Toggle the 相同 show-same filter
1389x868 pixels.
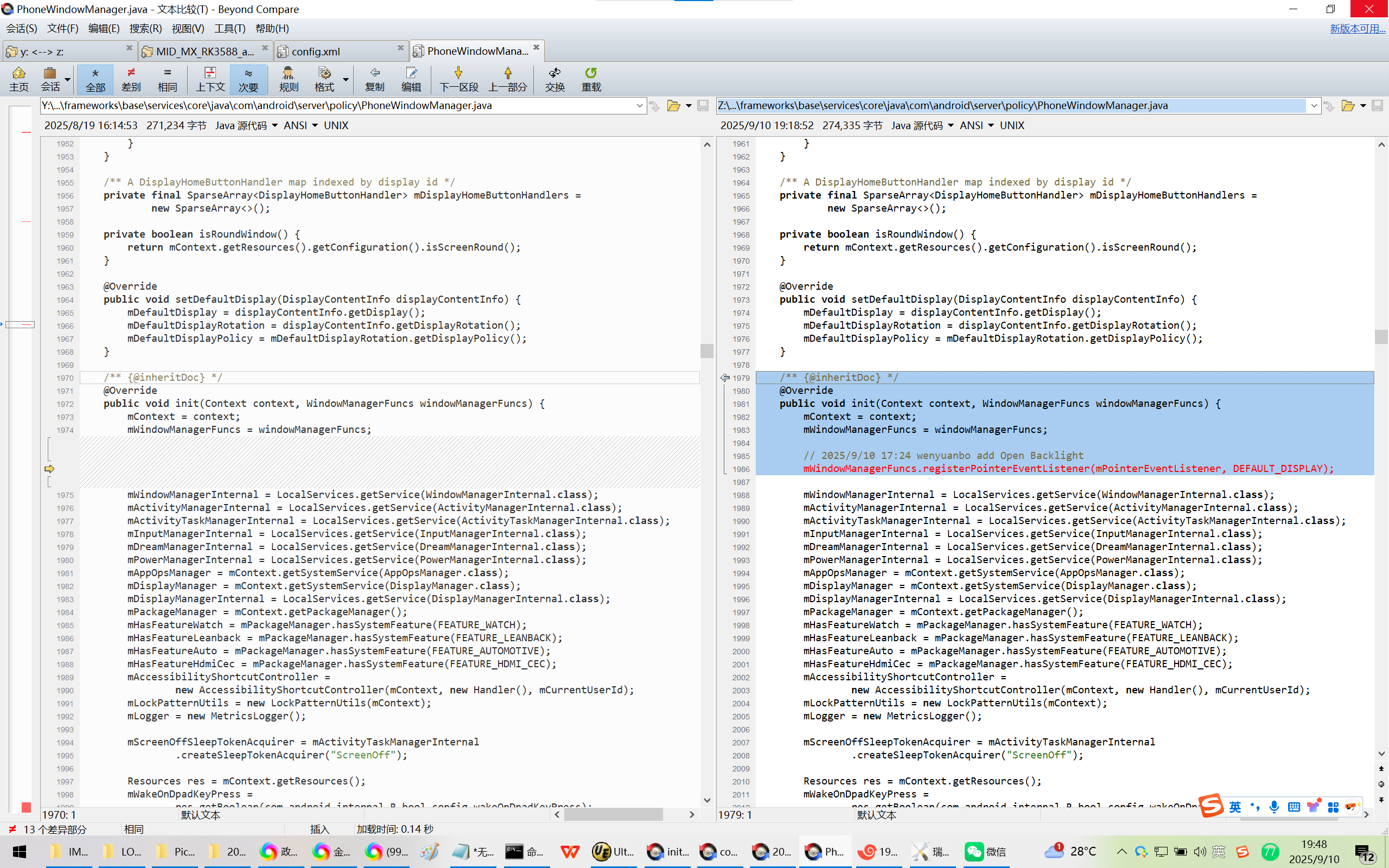pyautogui.click(x=167, y=79)
